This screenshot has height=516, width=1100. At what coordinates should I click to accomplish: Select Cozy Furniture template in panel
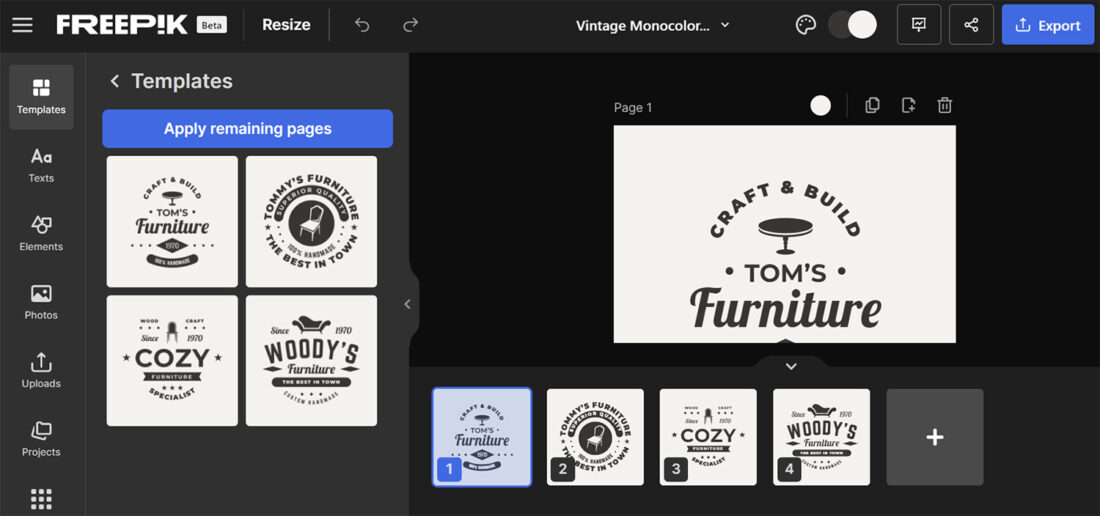173,361
